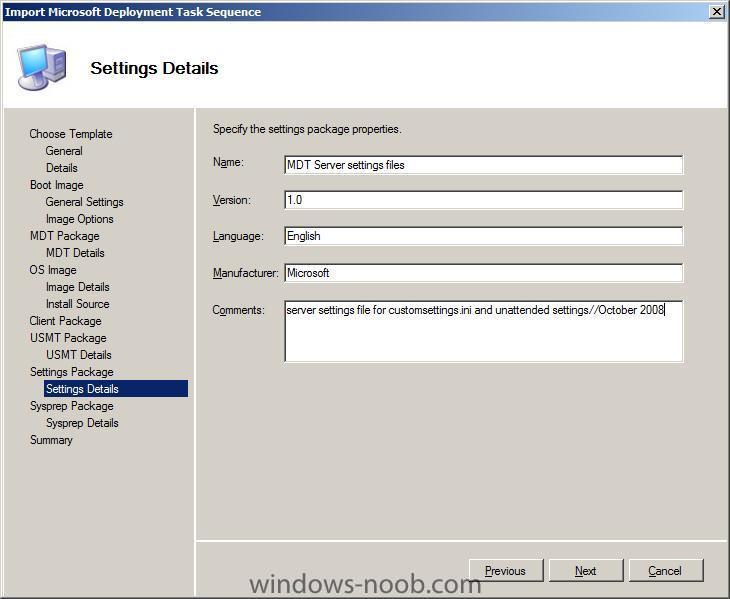Select Choose Template step in sidebar
This screenshot has height=599, width=730.
(x=71, y=134)
